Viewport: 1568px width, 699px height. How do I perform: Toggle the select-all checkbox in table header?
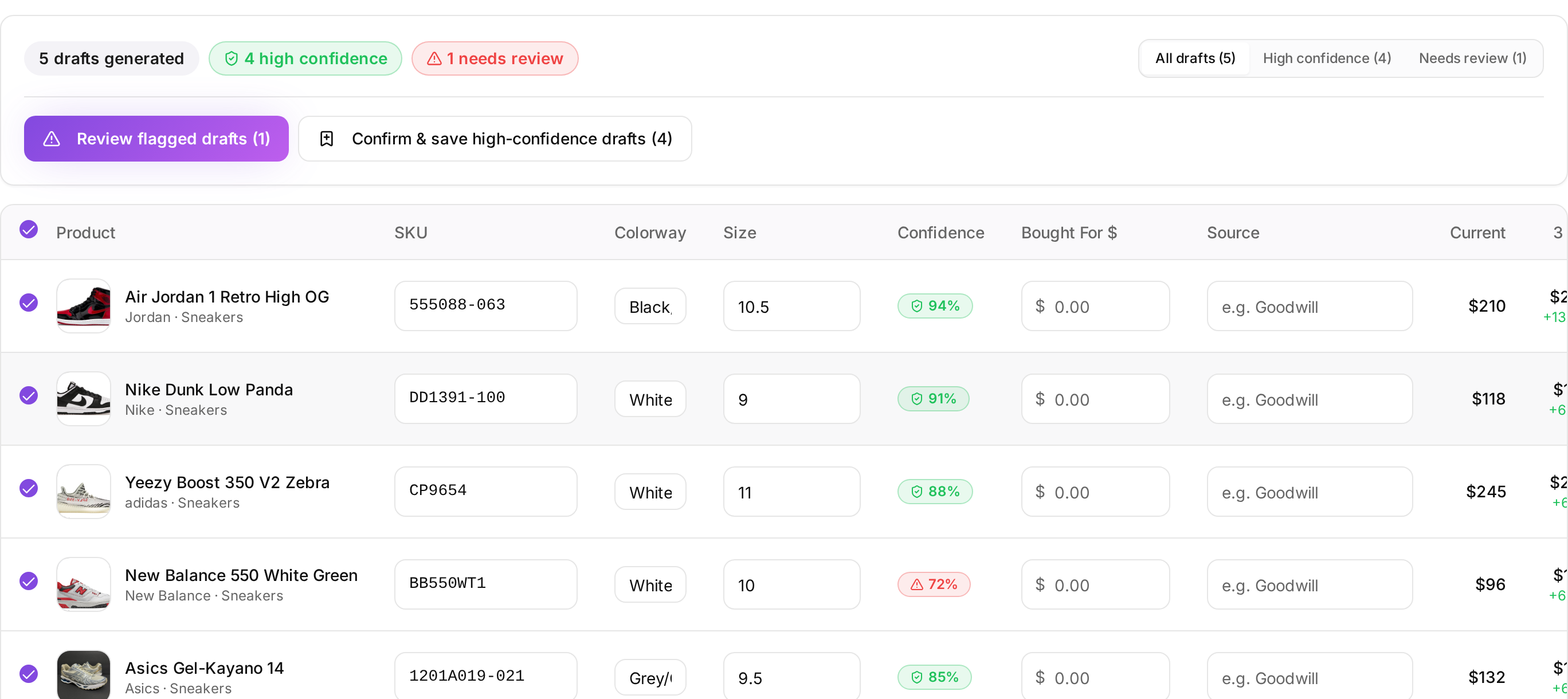[29, 229]
